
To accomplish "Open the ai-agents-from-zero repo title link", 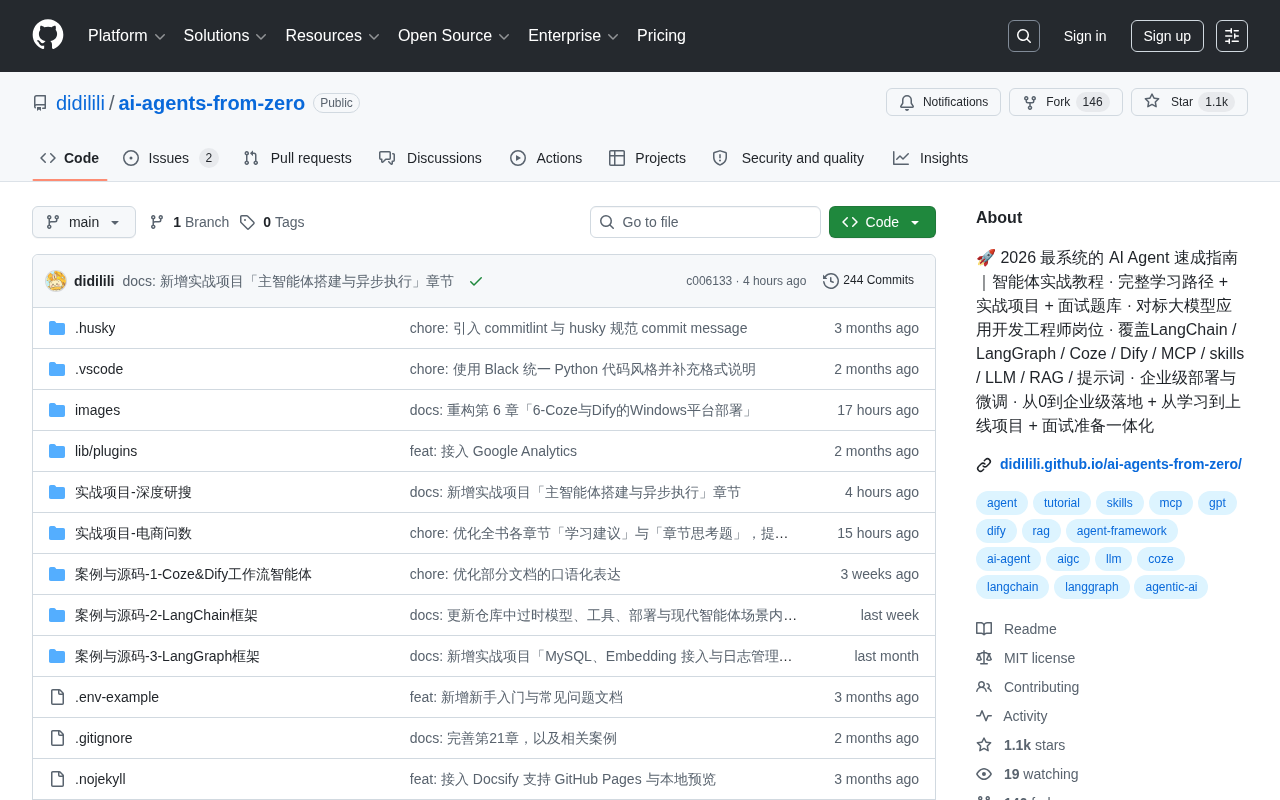I will click(x=212, y=103).
